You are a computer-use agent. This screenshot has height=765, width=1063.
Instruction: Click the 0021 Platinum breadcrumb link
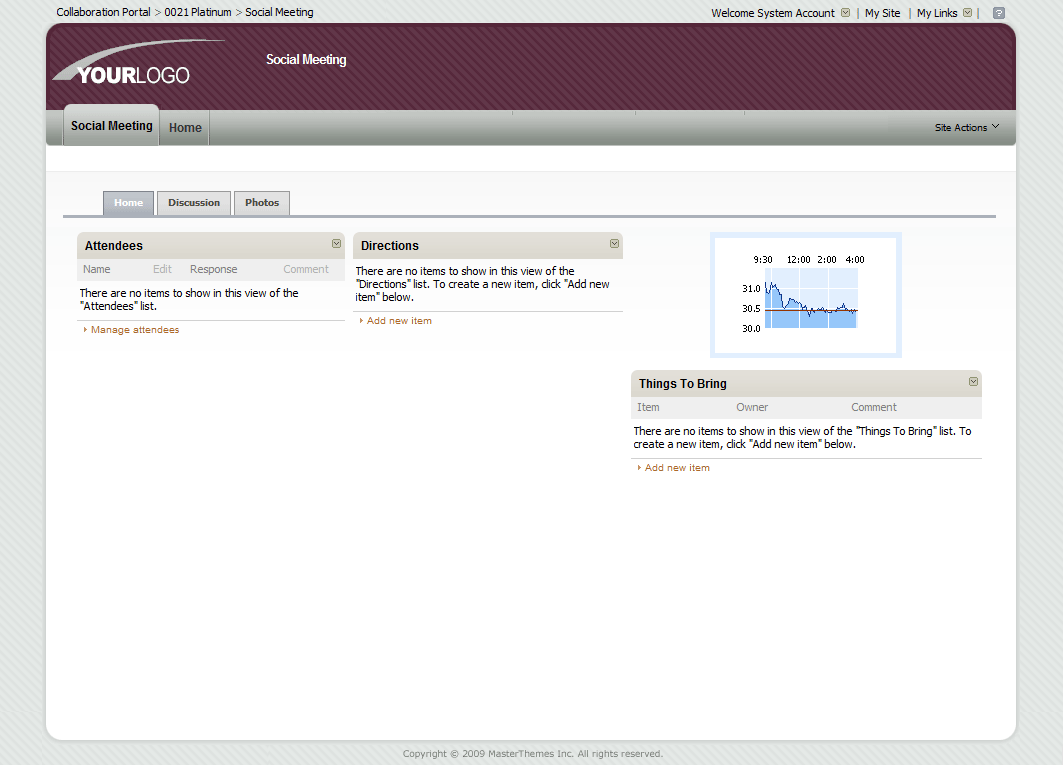pyautogui.click(x=197, y=13)
